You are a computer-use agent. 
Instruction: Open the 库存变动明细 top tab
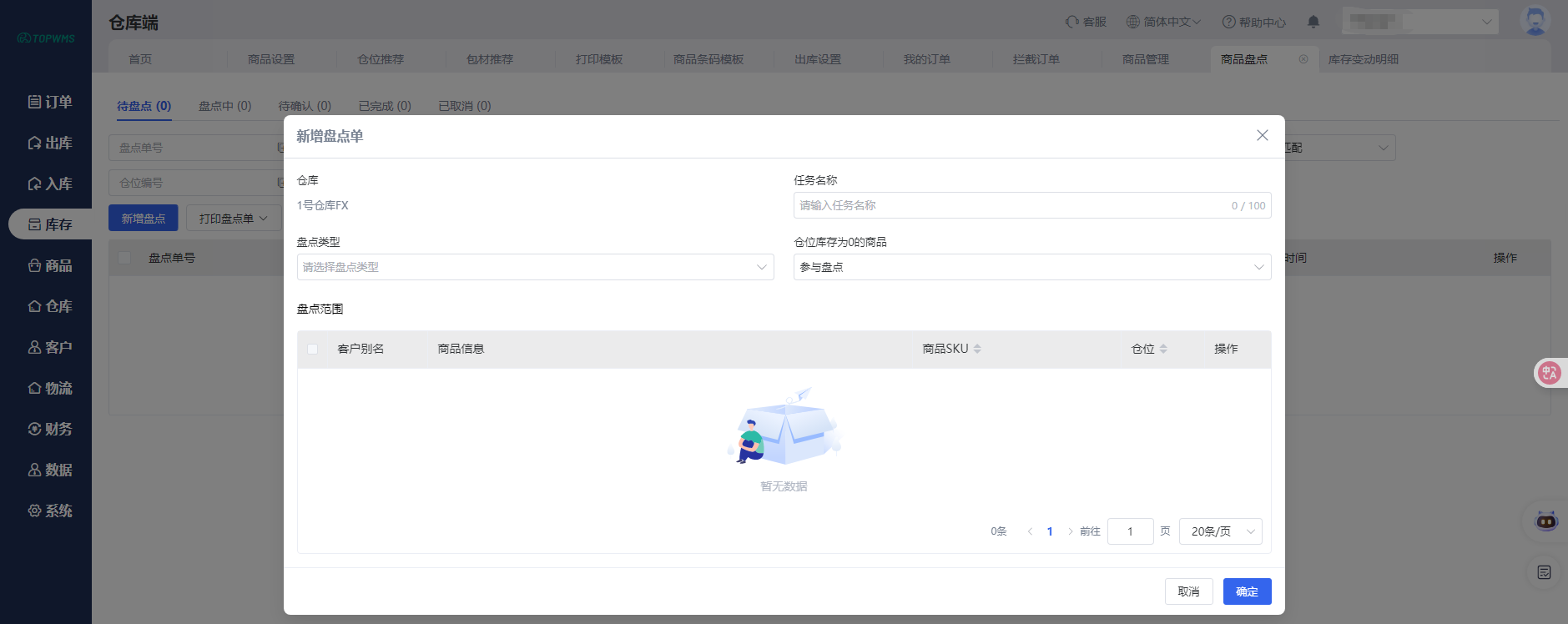pyautogui.click(x=1364, y=59)
